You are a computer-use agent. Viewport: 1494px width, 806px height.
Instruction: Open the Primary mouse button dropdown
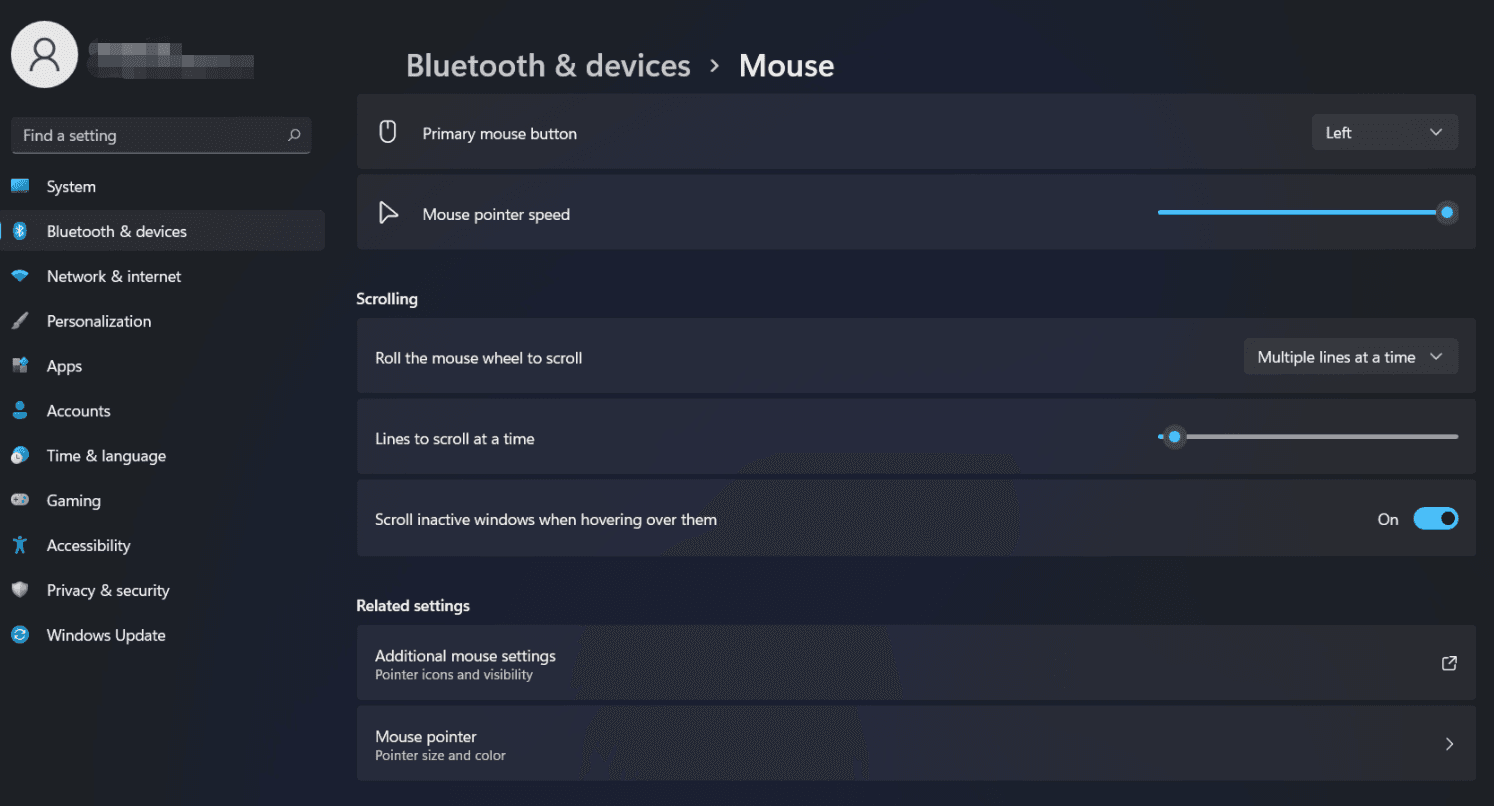coord(1385,132)
